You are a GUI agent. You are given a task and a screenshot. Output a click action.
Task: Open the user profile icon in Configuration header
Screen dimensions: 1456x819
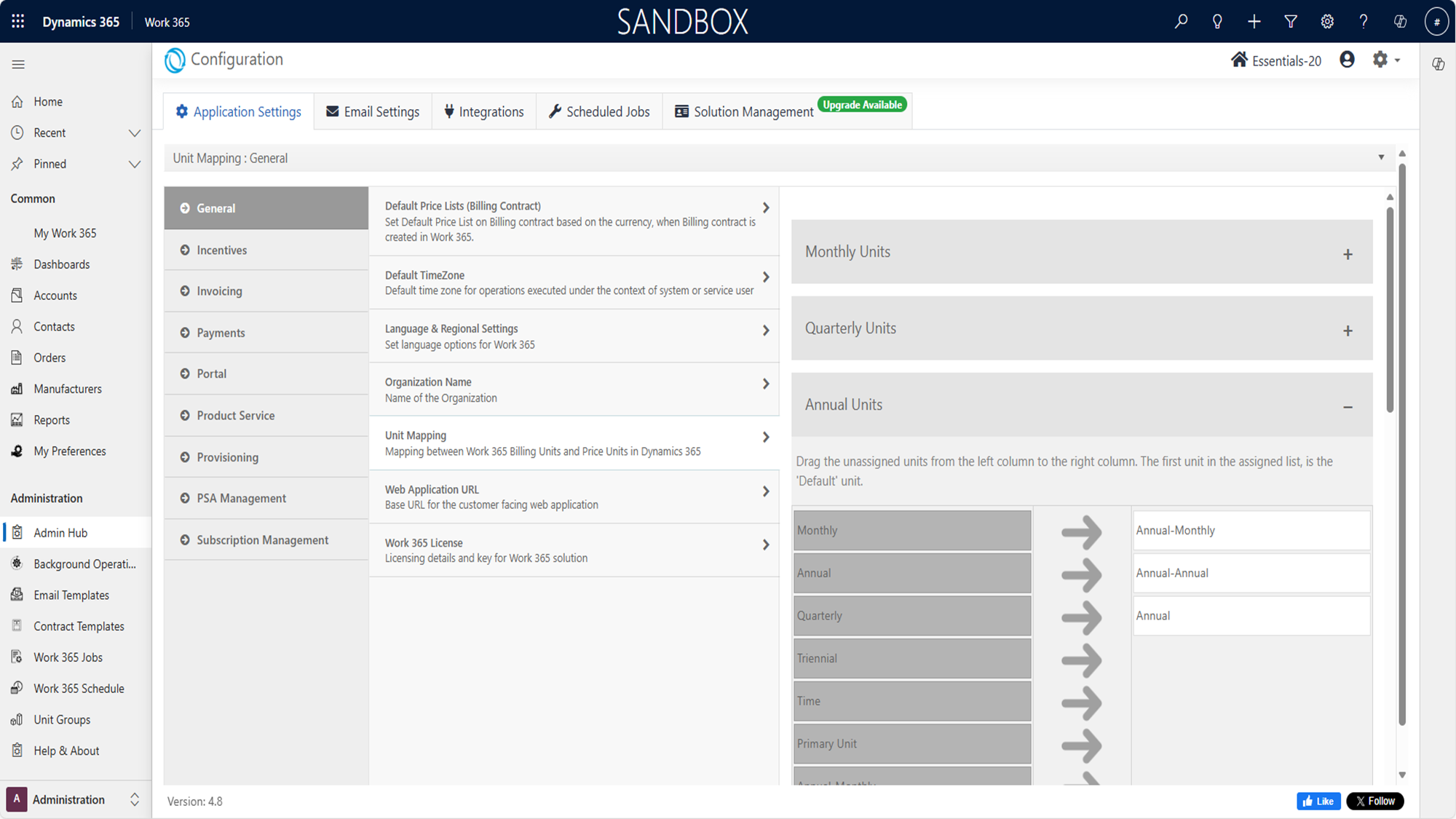(x=1347, y=60)
